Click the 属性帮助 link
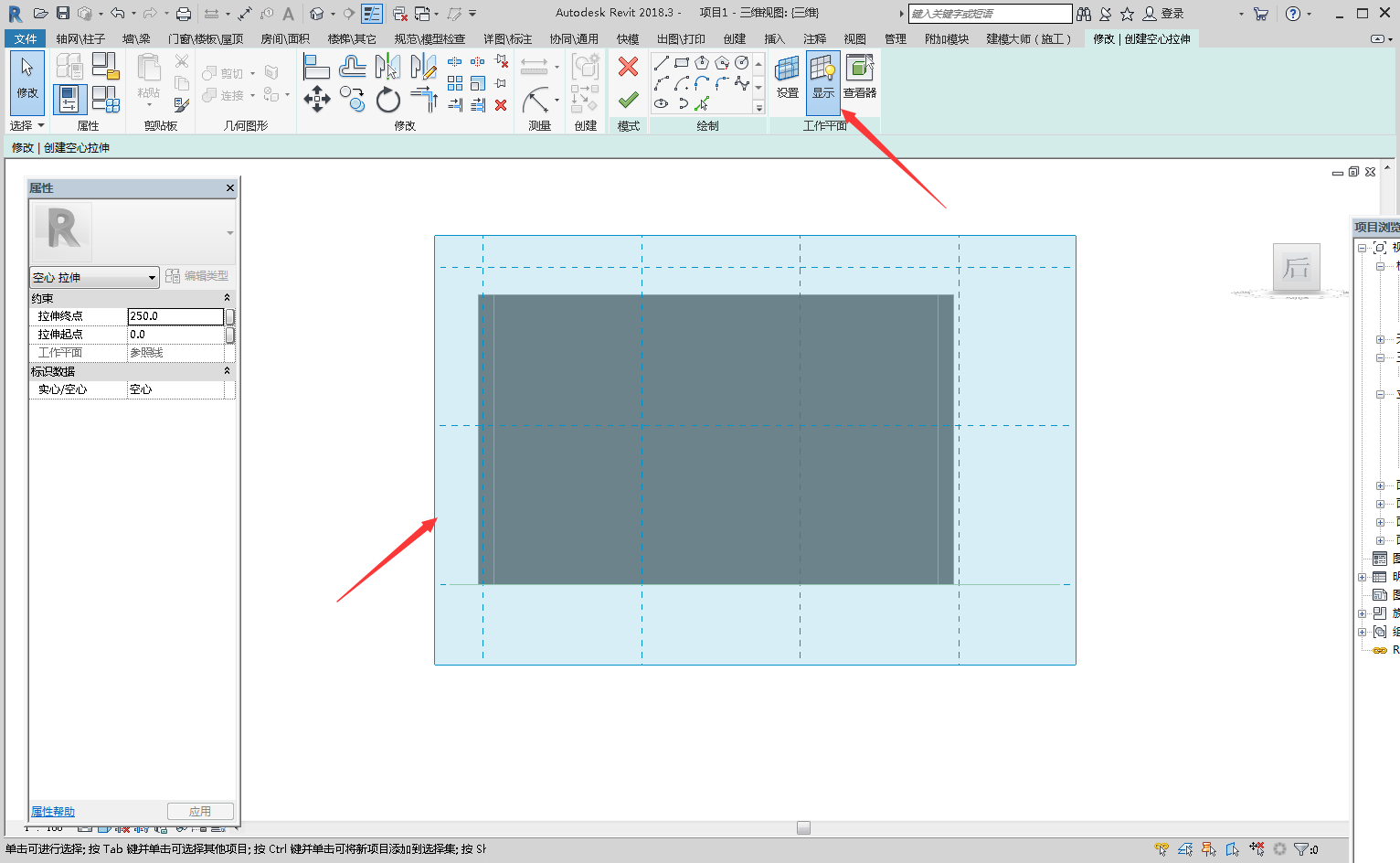This screenshot has height=863, width=1400. 53,812
